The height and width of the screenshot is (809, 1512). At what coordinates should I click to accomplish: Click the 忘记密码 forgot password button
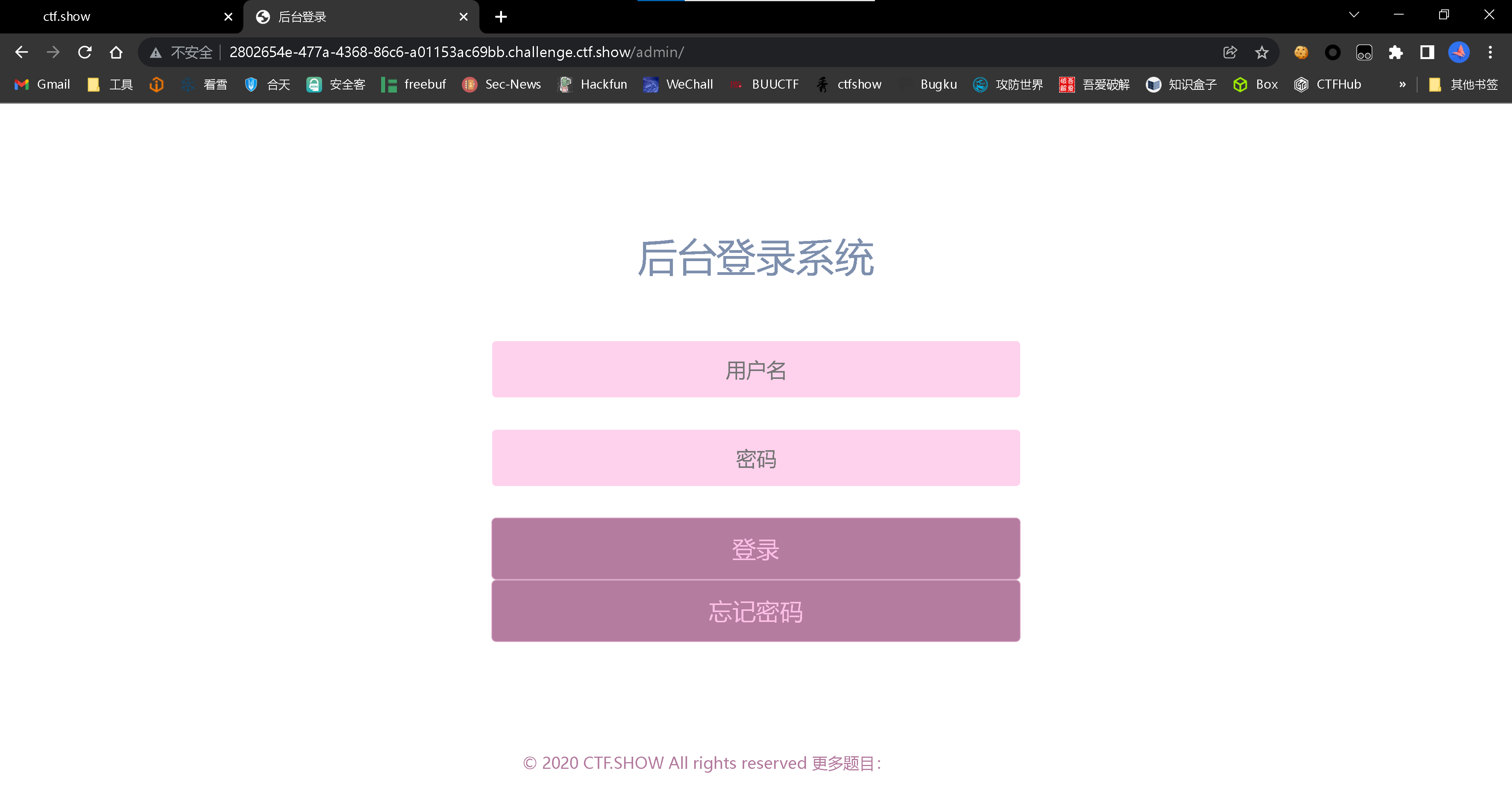pyautogui.click(x=756, y=611)
